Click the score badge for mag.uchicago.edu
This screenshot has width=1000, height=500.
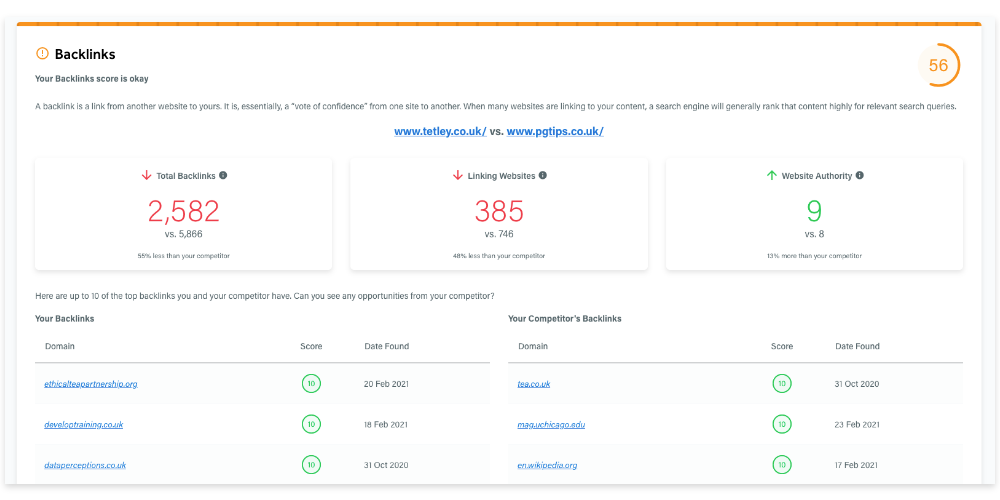(x=782, y=424)
